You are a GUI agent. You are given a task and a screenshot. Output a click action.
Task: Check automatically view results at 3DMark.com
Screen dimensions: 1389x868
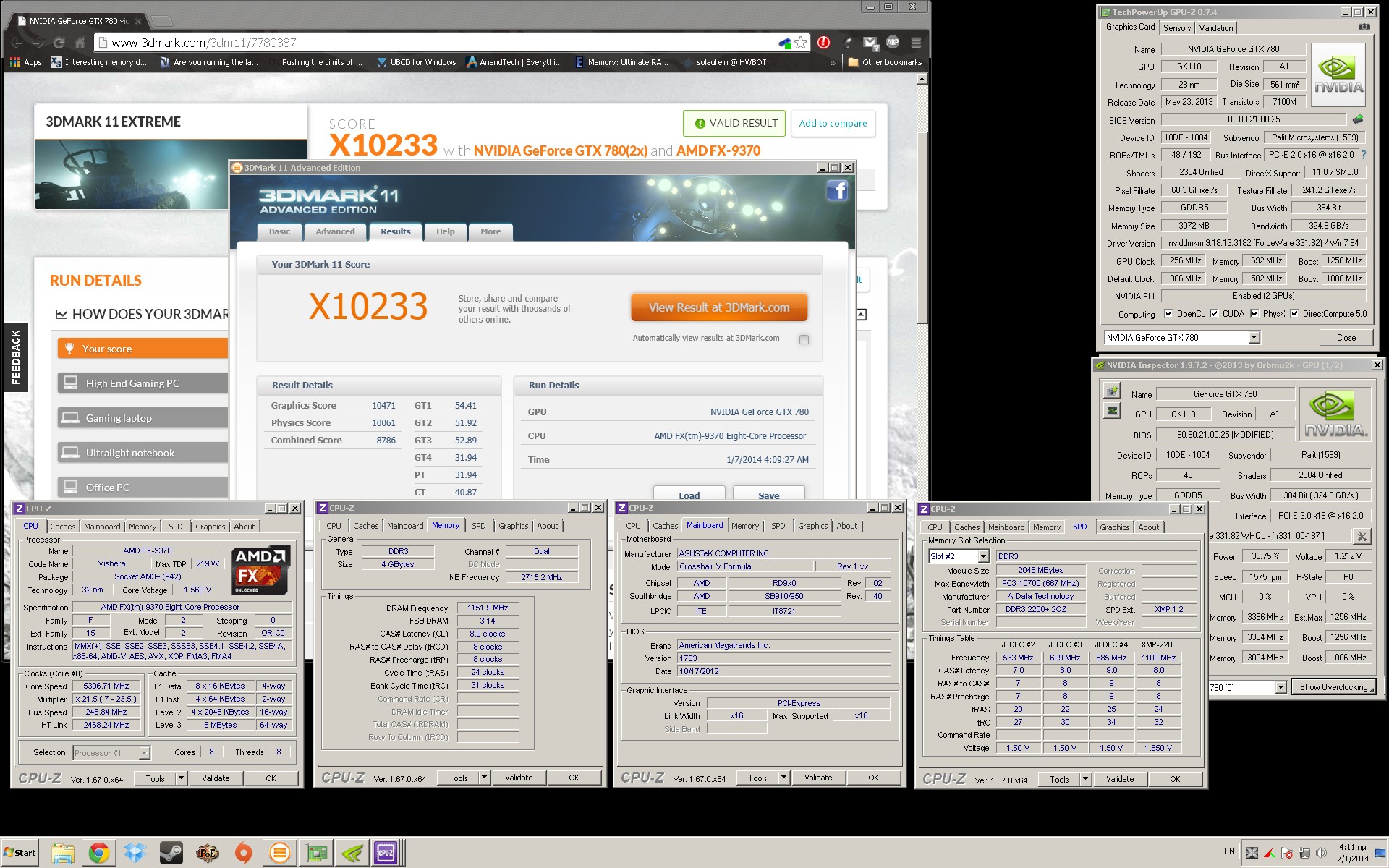pos(804,339)
